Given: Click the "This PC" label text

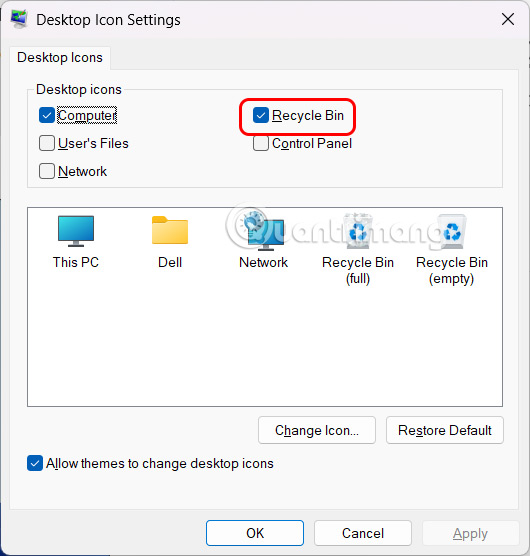Looking at the screenshot, I should [x=76, y=262].
